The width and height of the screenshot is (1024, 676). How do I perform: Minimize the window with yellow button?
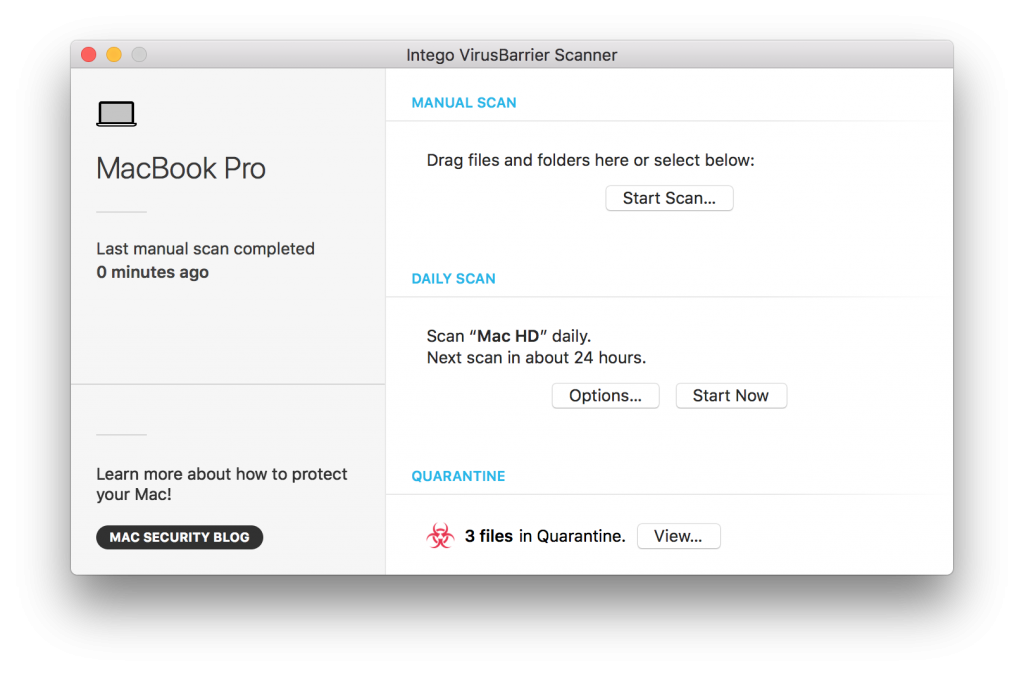(114, 55)
